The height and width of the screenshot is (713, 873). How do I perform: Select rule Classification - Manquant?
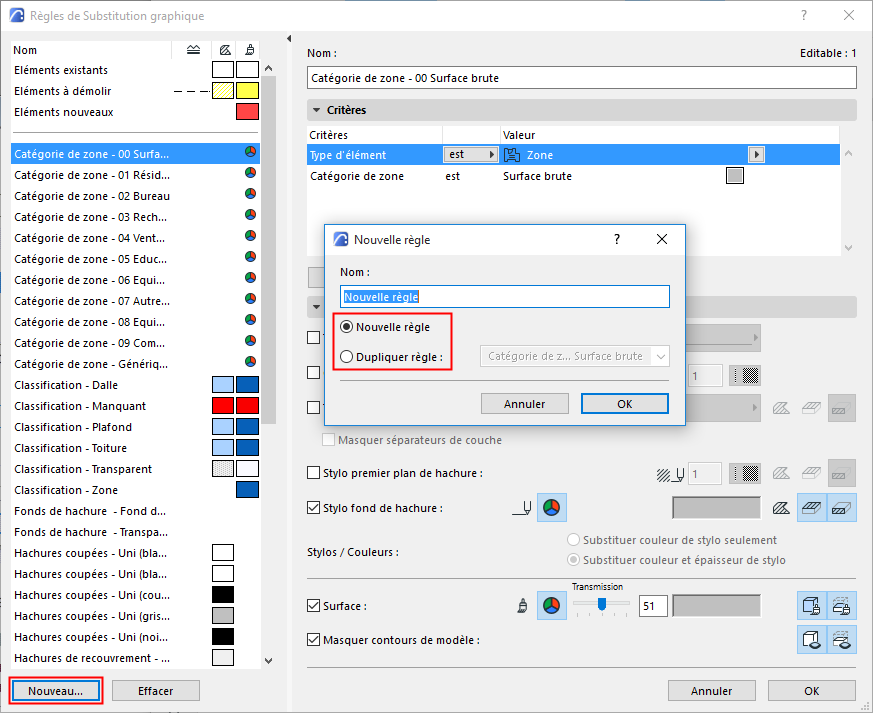(x=135, y=406)
